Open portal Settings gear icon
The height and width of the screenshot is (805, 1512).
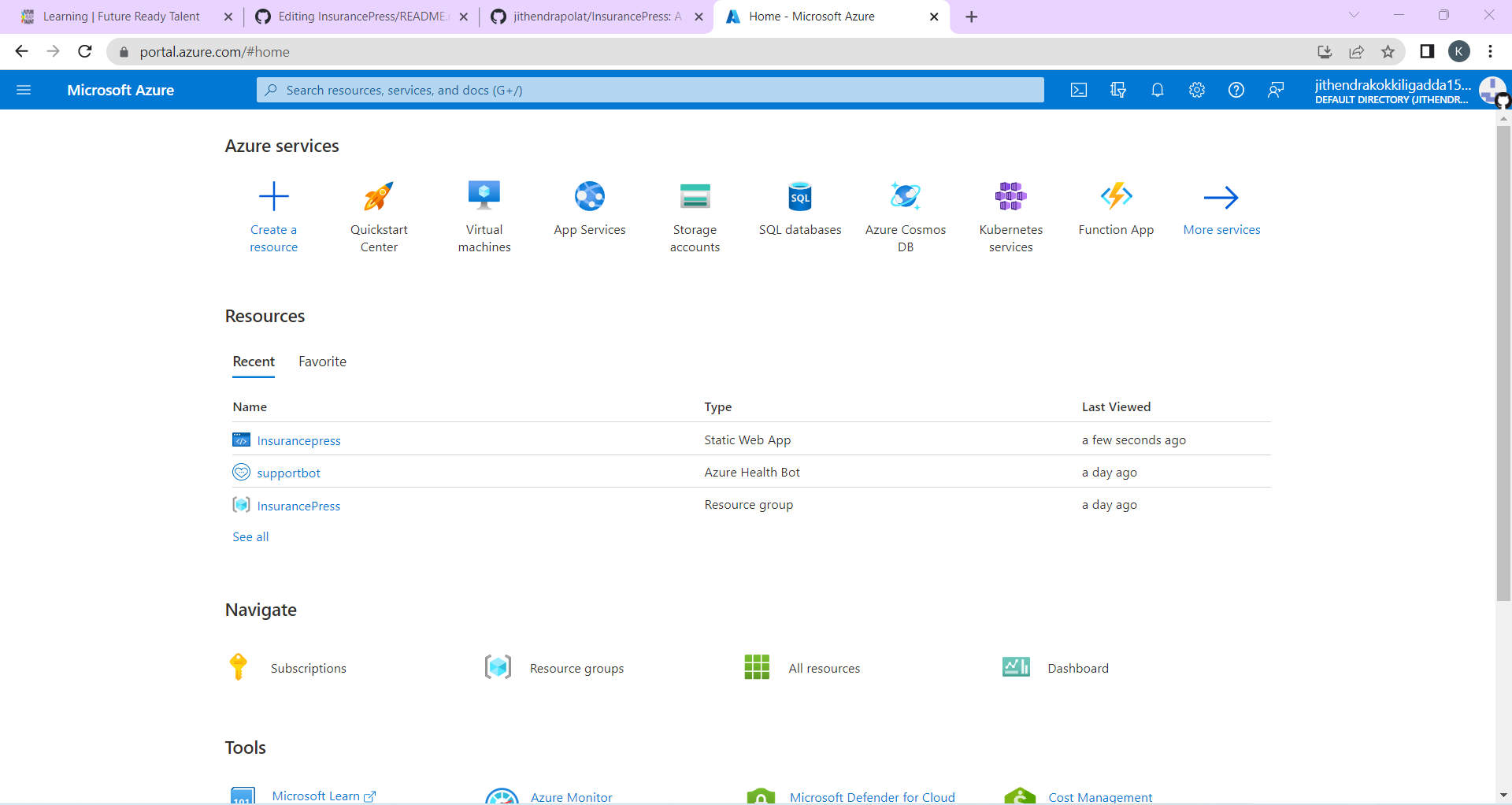(1197, 90)
